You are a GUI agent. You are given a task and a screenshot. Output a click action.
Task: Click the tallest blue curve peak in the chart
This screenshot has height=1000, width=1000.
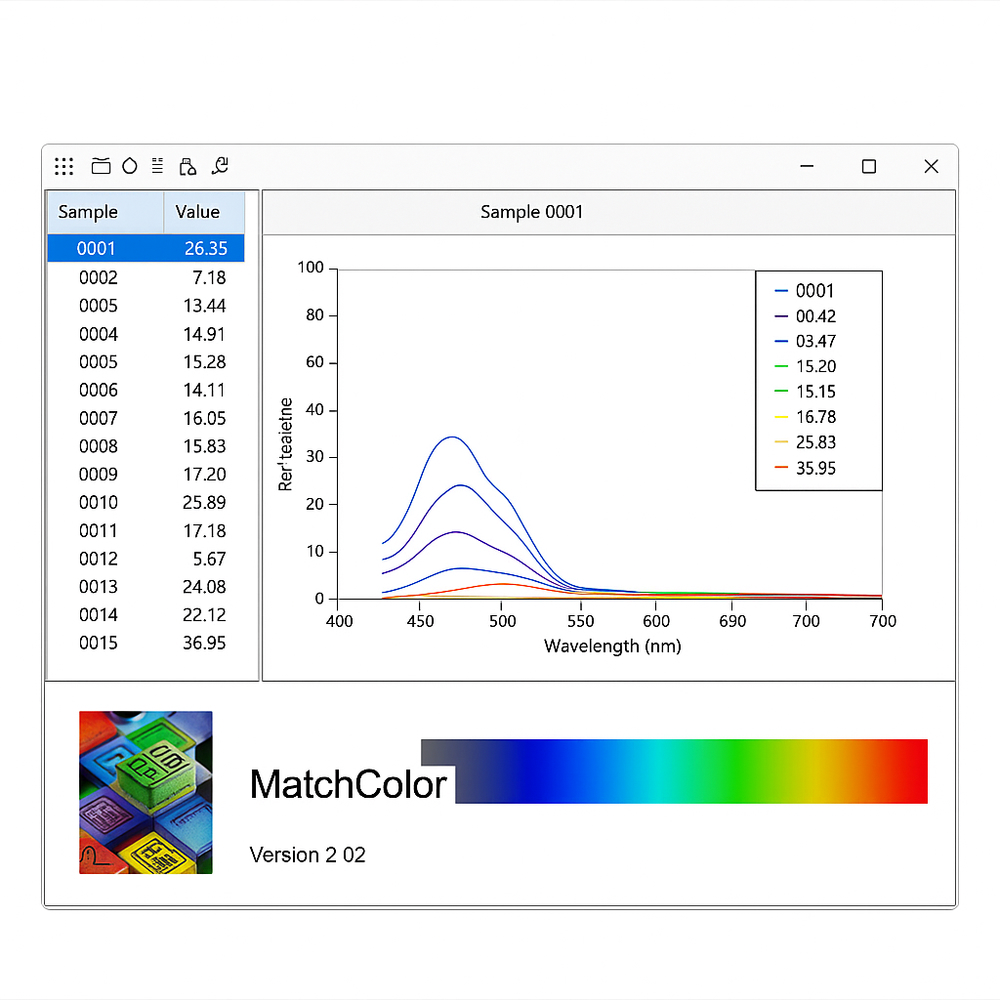click(453, 437)
